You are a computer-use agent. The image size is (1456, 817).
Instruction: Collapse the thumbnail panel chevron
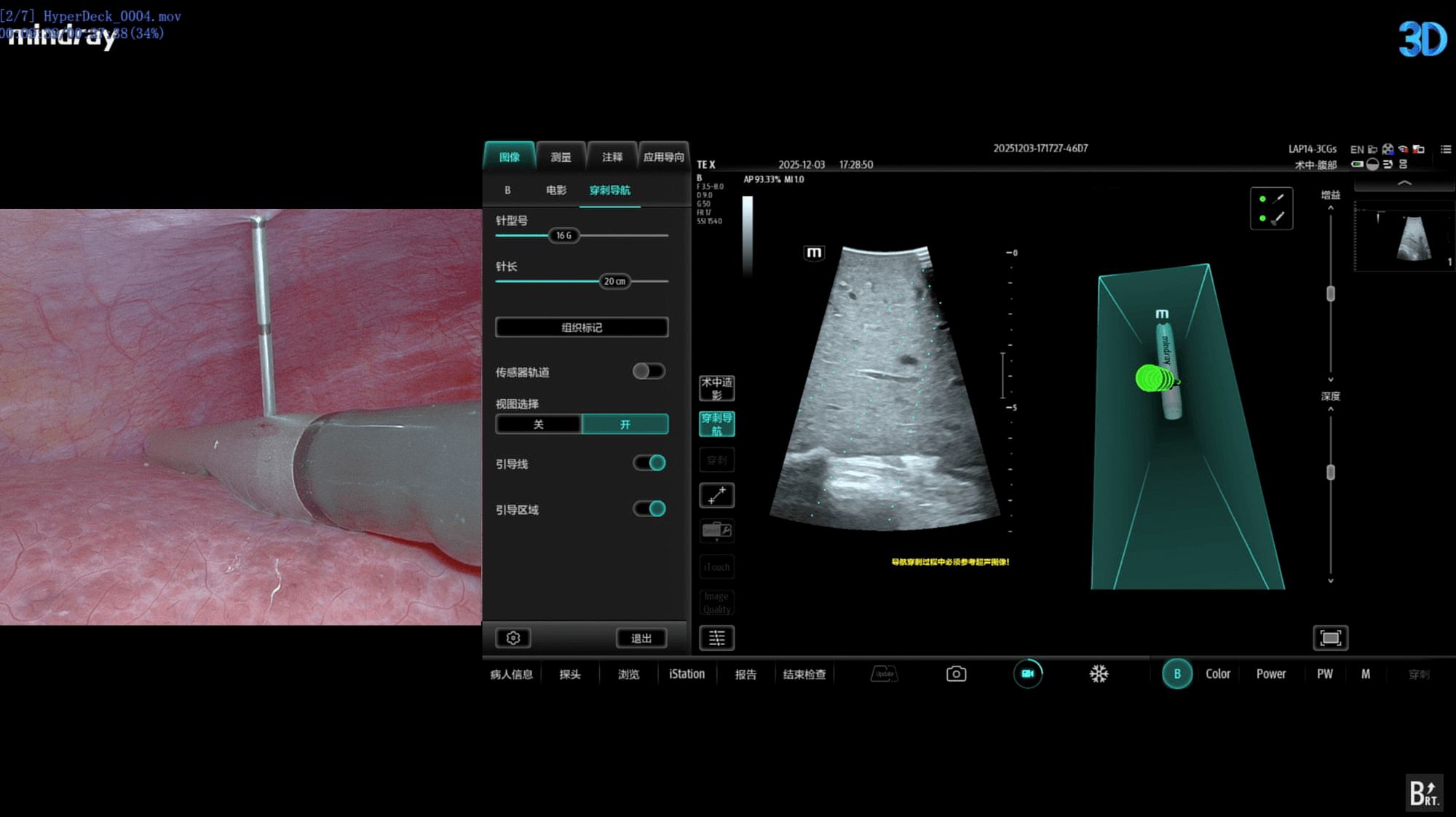pos(1404,183)
